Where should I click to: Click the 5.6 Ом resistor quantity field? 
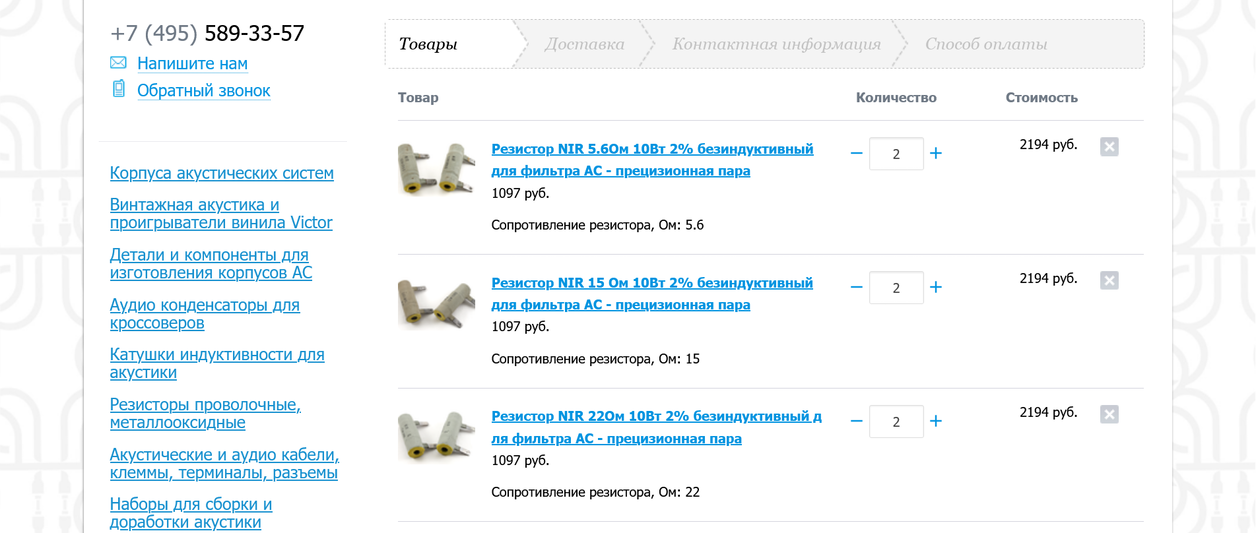896,154
